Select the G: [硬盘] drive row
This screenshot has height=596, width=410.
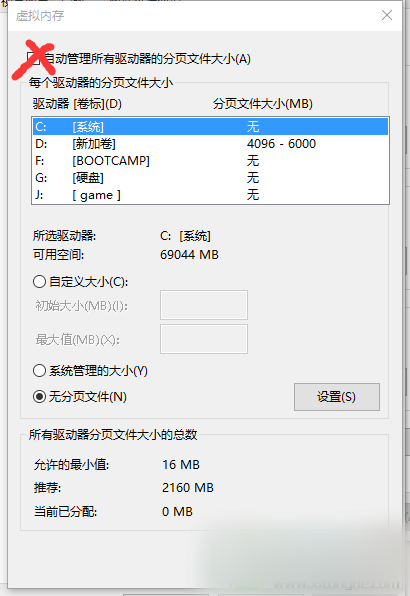click(x=211, y=178)
